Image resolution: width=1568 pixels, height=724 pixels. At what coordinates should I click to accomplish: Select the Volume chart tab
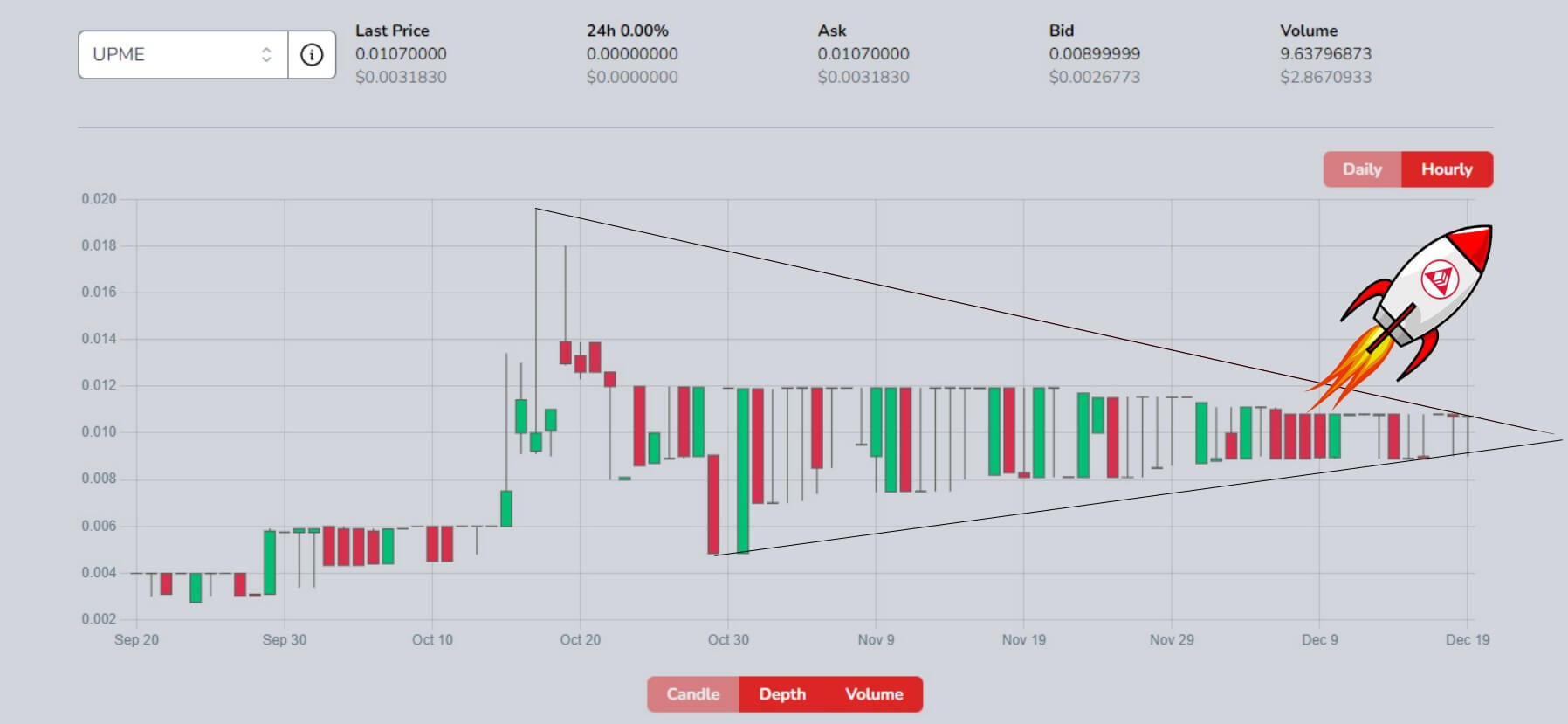(874, 694)
